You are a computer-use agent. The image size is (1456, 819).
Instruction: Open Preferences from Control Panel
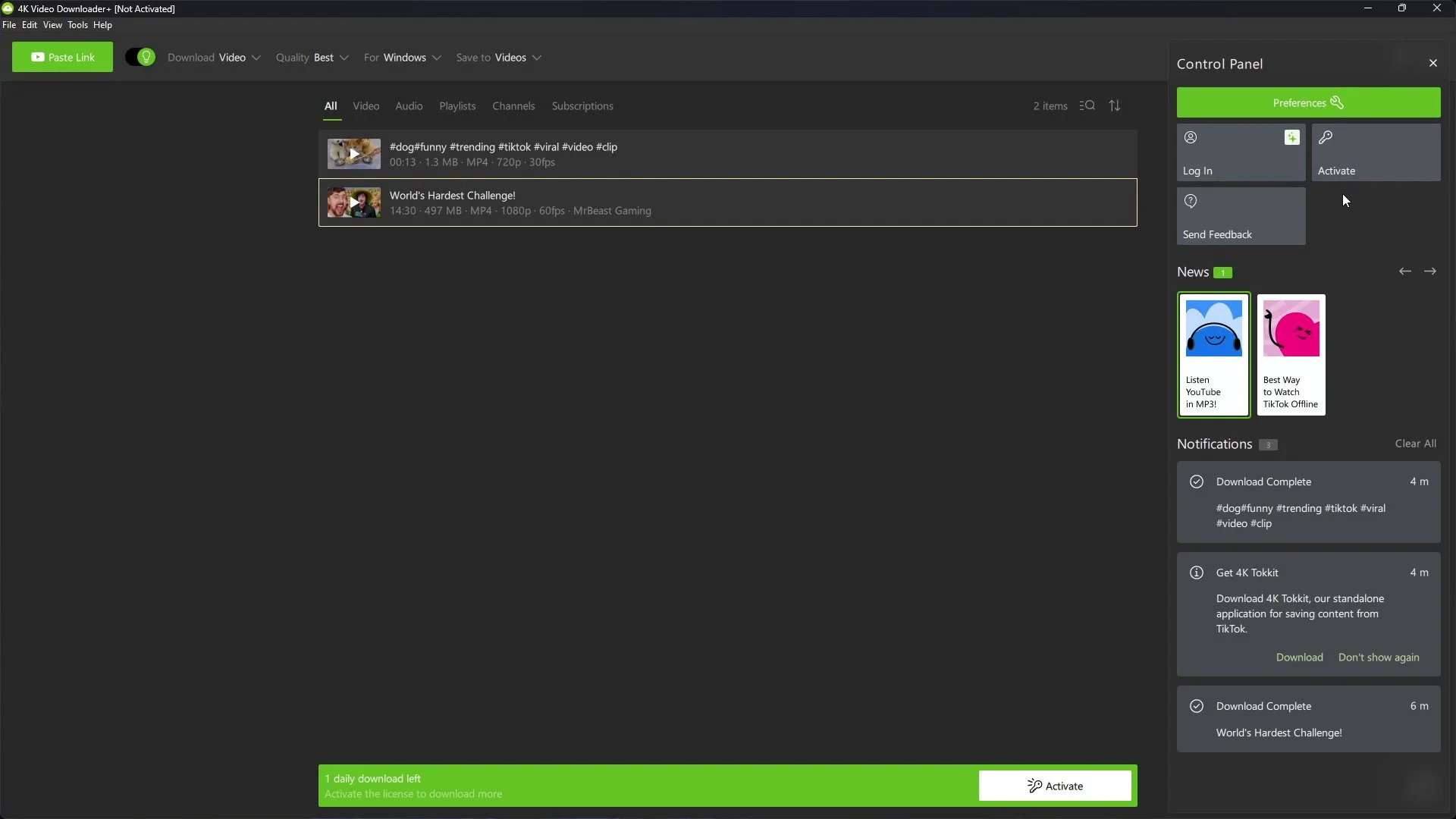1307,102
